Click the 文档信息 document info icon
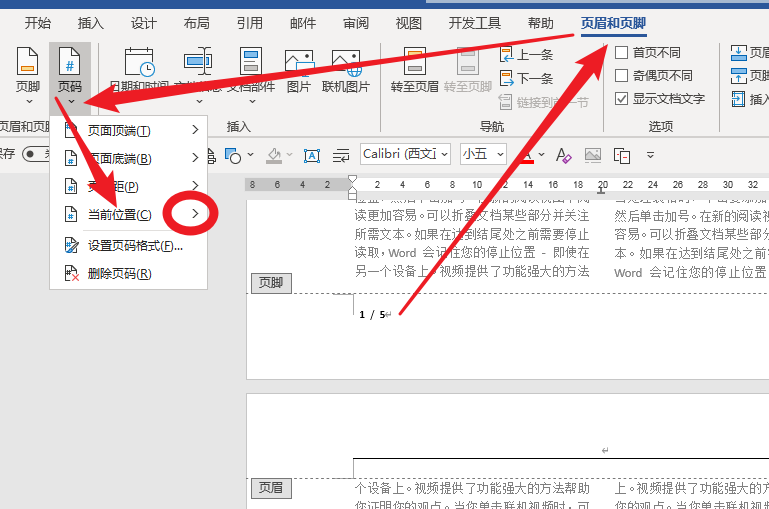 pos(198,61)
